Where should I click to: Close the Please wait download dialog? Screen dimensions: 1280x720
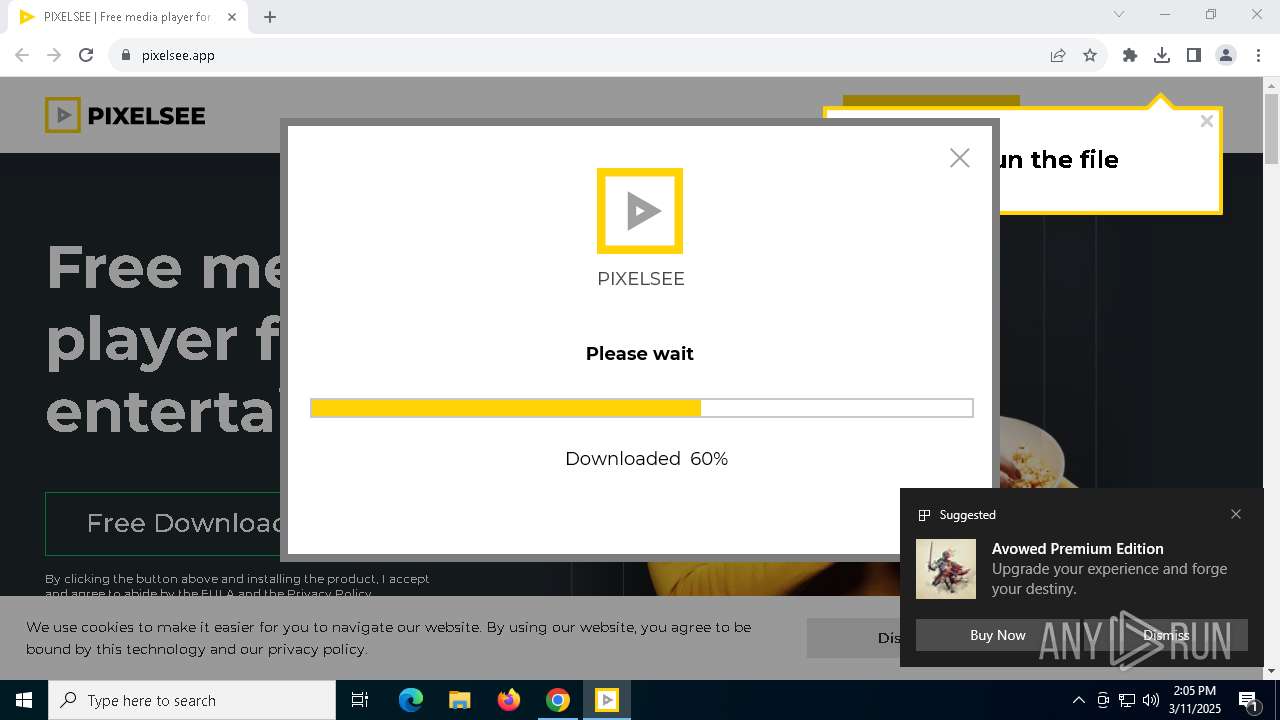(x=960, y=158)
